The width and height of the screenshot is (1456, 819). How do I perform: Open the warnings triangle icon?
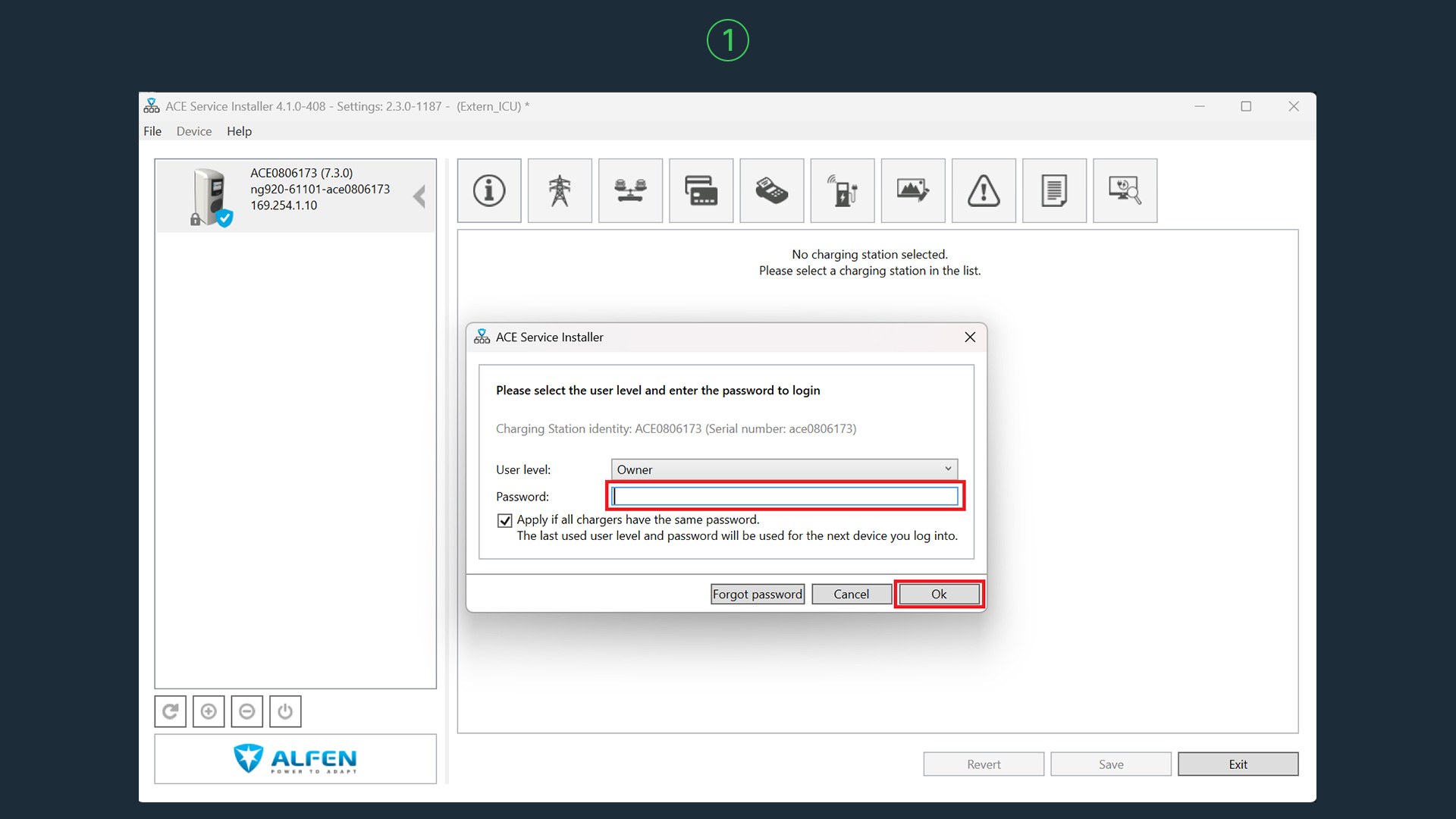[984, 190]
